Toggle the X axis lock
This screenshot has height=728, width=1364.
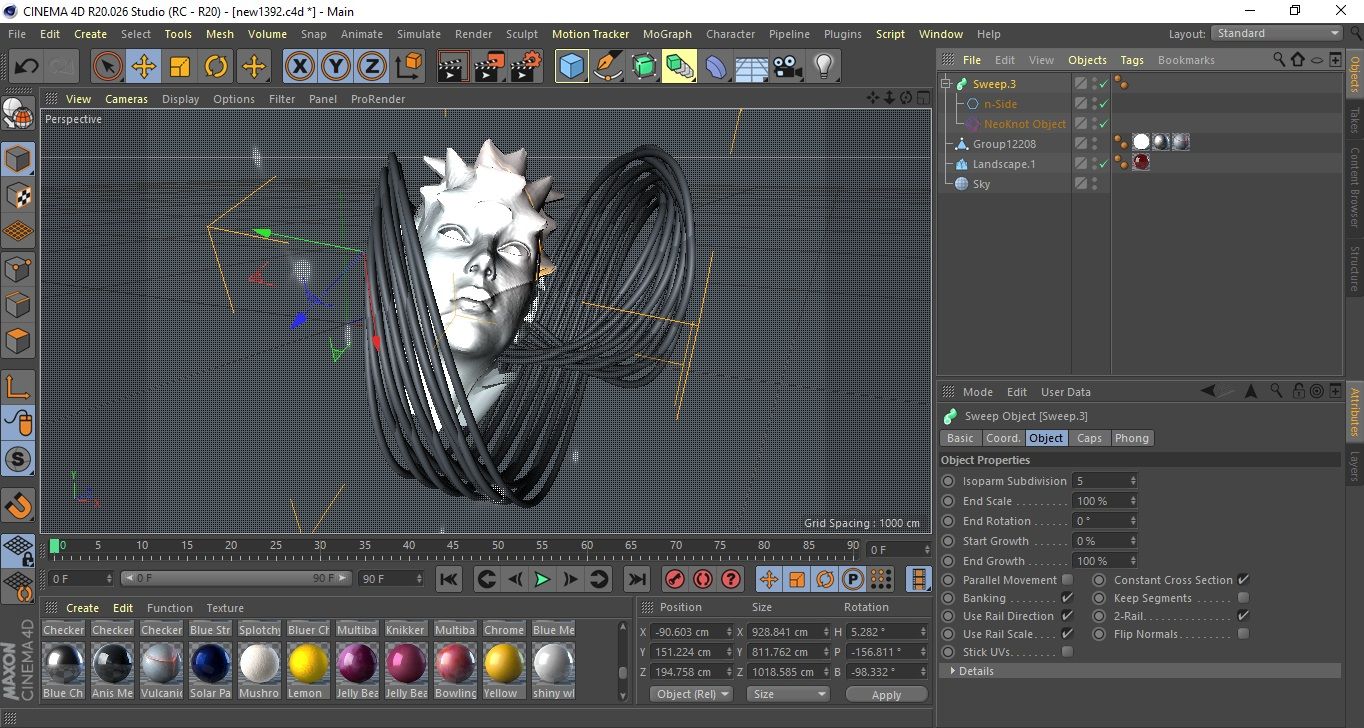pyautogui.click(x=299, y=67)
